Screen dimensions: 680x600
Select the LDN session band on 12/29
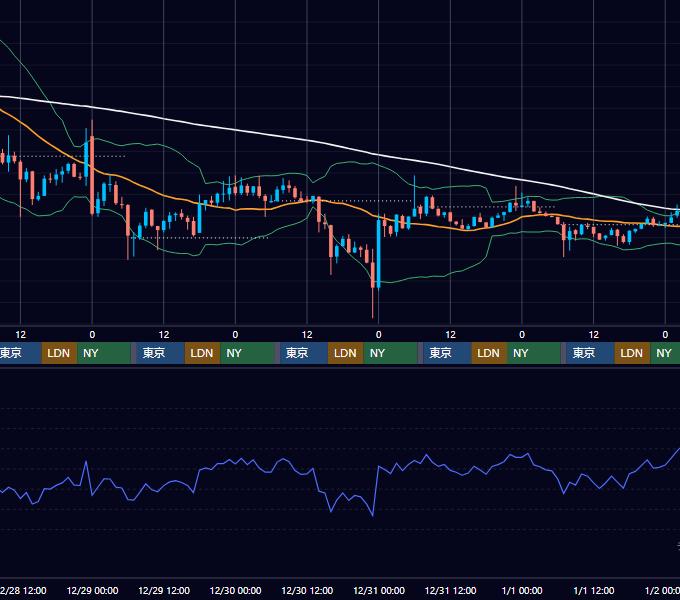tap(203, 353)
